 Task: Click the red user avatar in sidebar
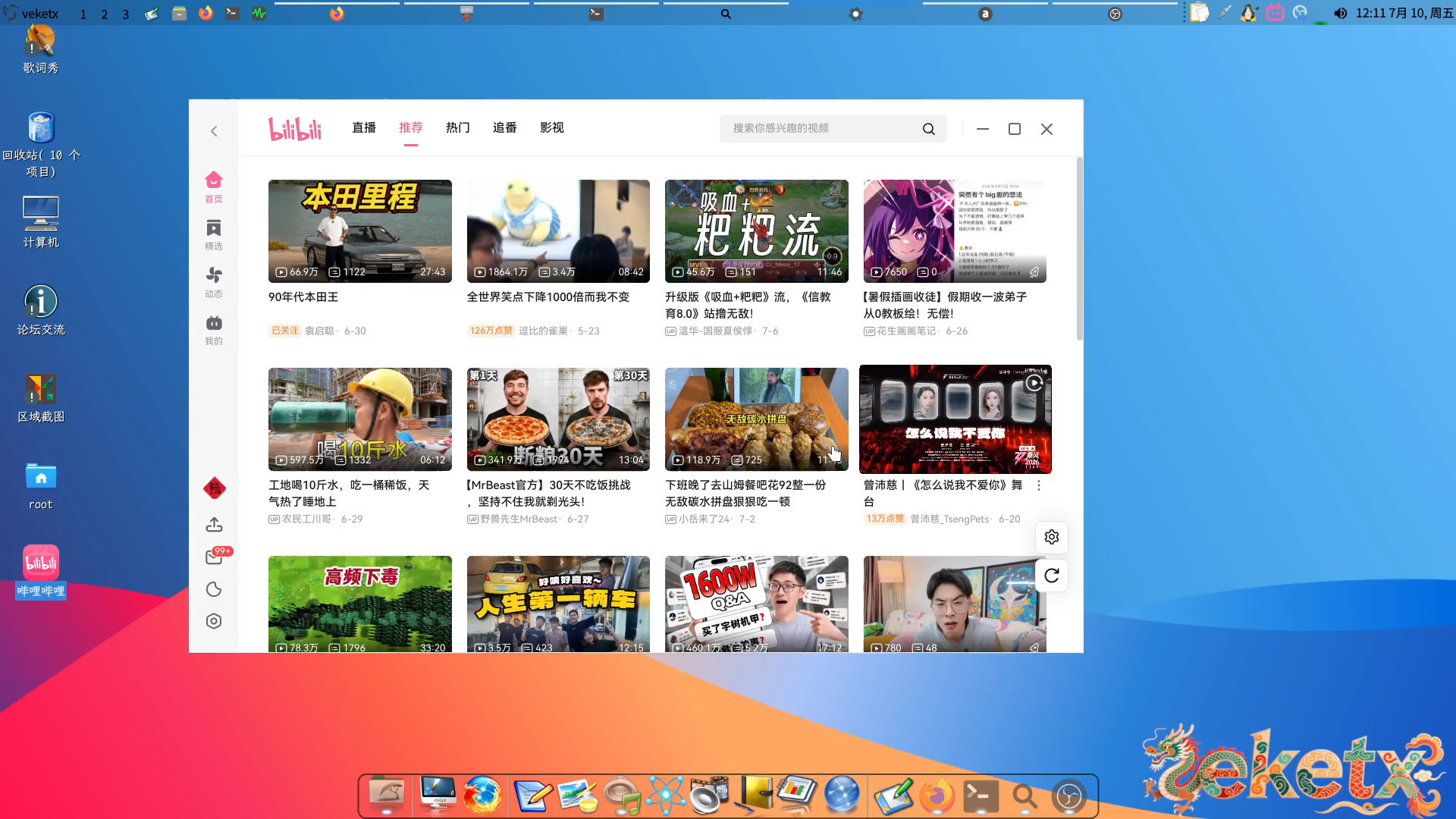[x=215, y=488]
